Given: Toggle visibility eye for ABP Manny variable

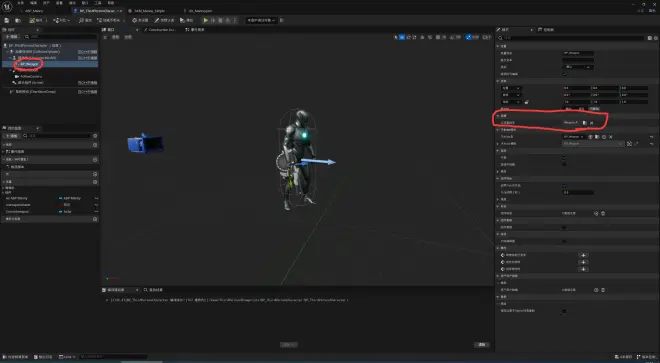Looking at the screenshot, I should tap(96, 198).
